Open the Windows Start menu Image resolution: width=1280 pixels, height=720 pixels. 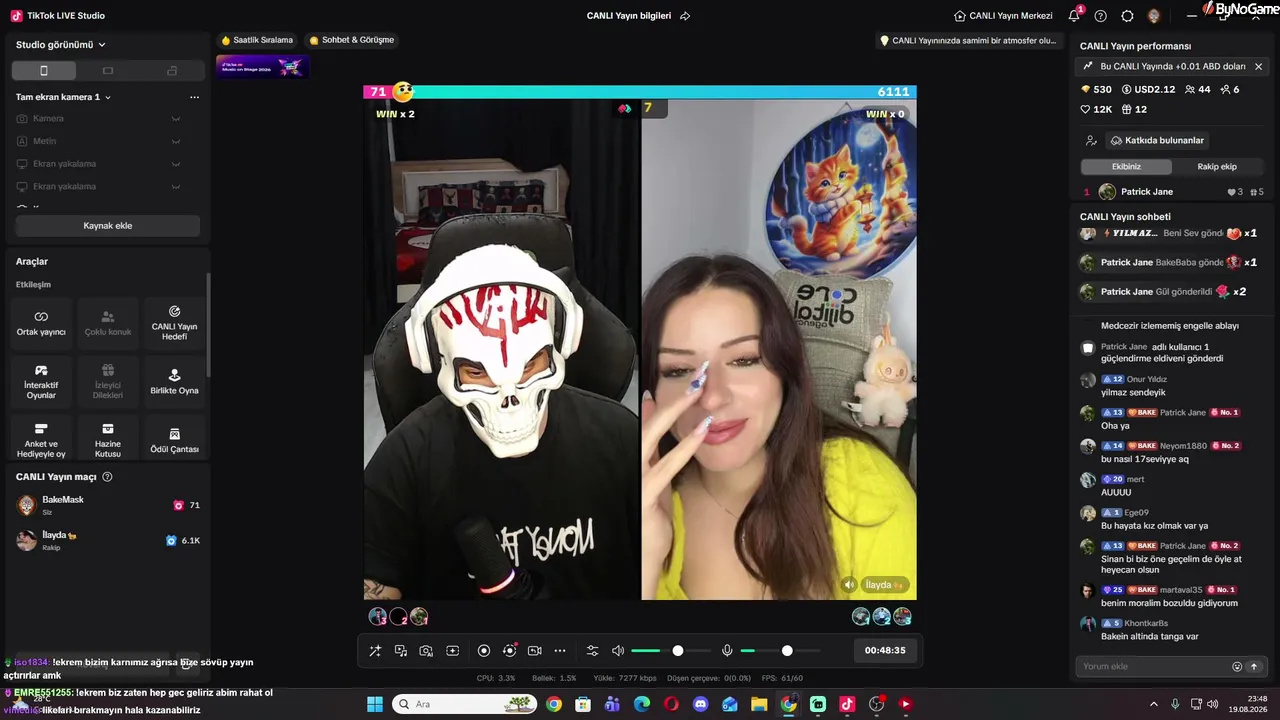pos(375,704)
